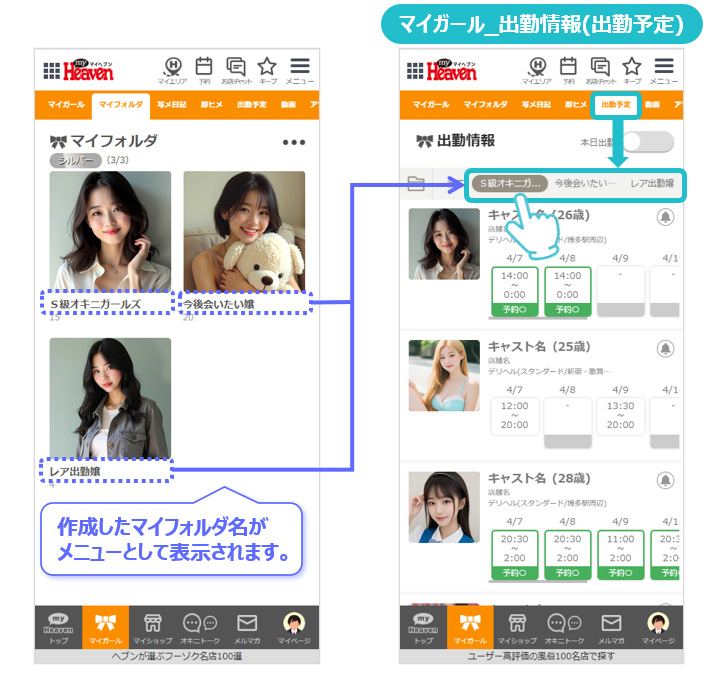
Task: Switch to 出勤予定 tab on right screen
Action: (614, 104)
